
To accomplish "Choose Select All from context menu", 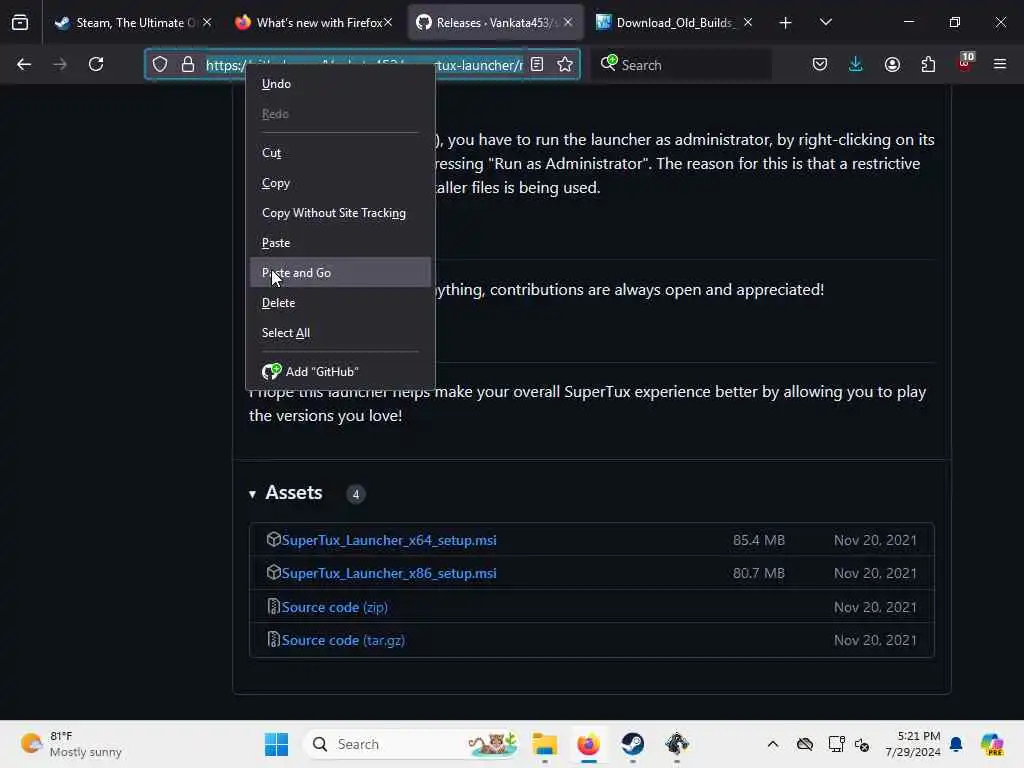I will pos(340,333).
